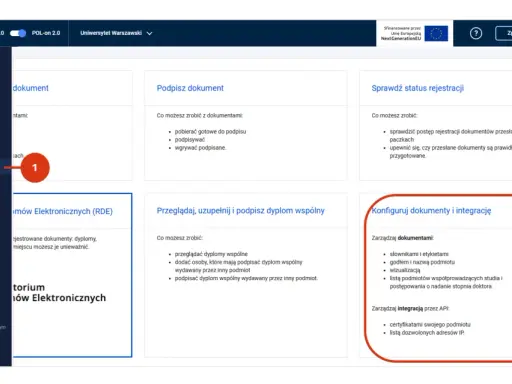This screenshot has height=384, width=512.
Task: Open the Repozytorium Dyplomów Elektronicznych (RDE) link
Action: point(63,211)
